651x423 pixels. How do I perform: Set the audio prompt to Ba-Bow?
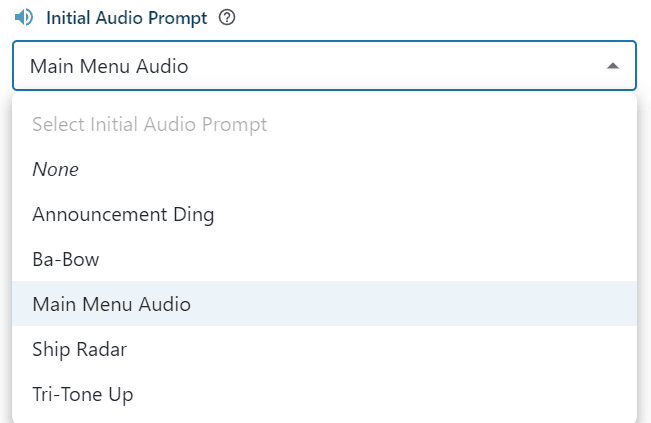[x=66, y=259]
